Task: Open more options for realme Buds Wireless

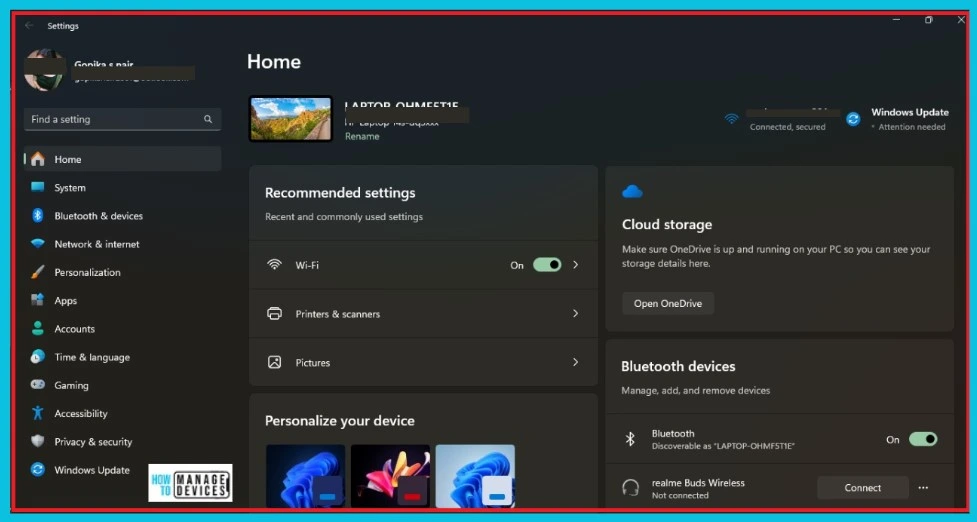Action: point(923,488)
